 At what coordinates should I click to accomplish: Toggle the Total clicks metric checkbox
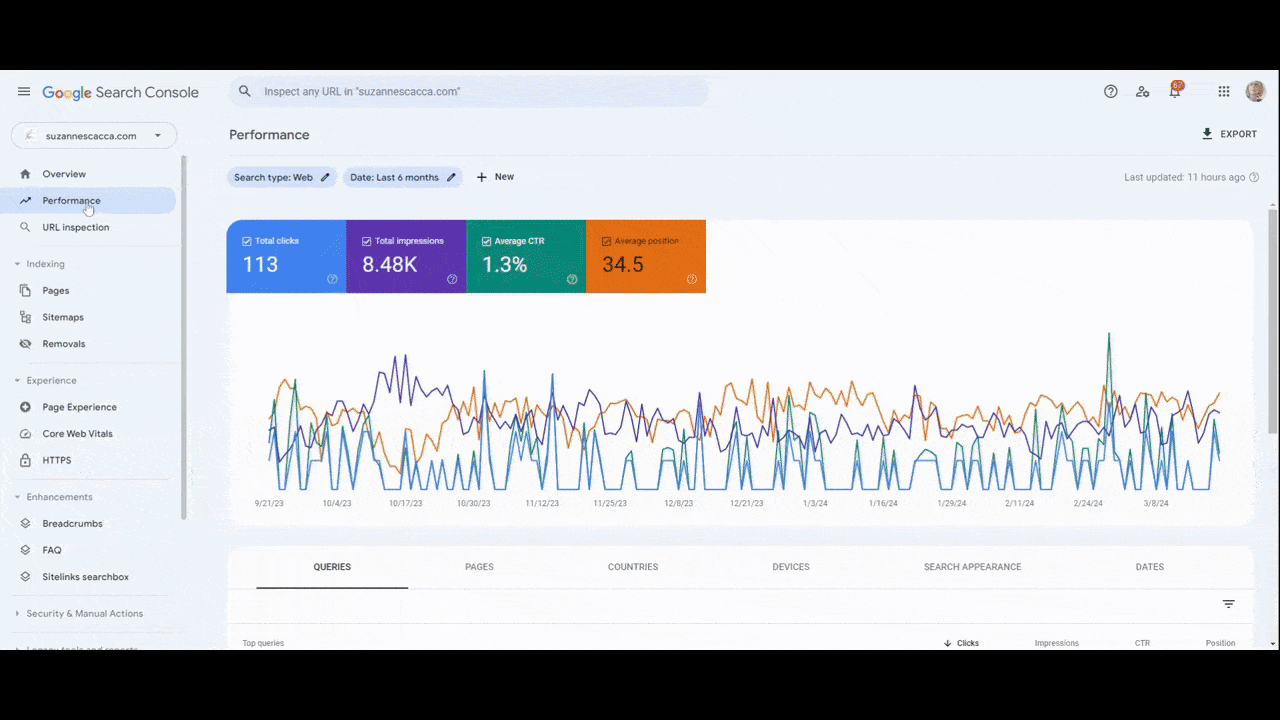point(245,240)
